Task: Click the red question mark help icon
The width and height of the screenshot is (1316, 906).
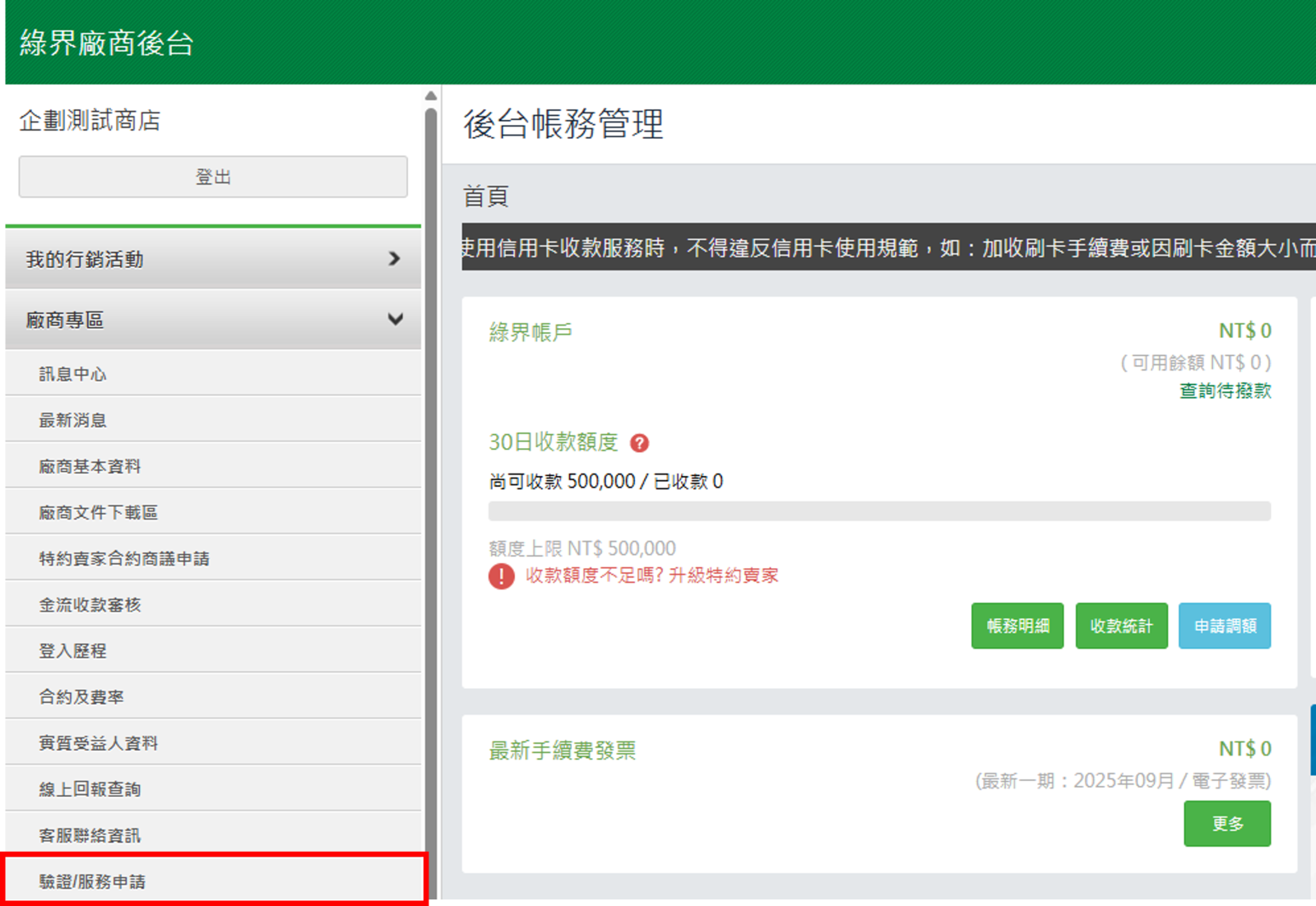Action: 639,443
